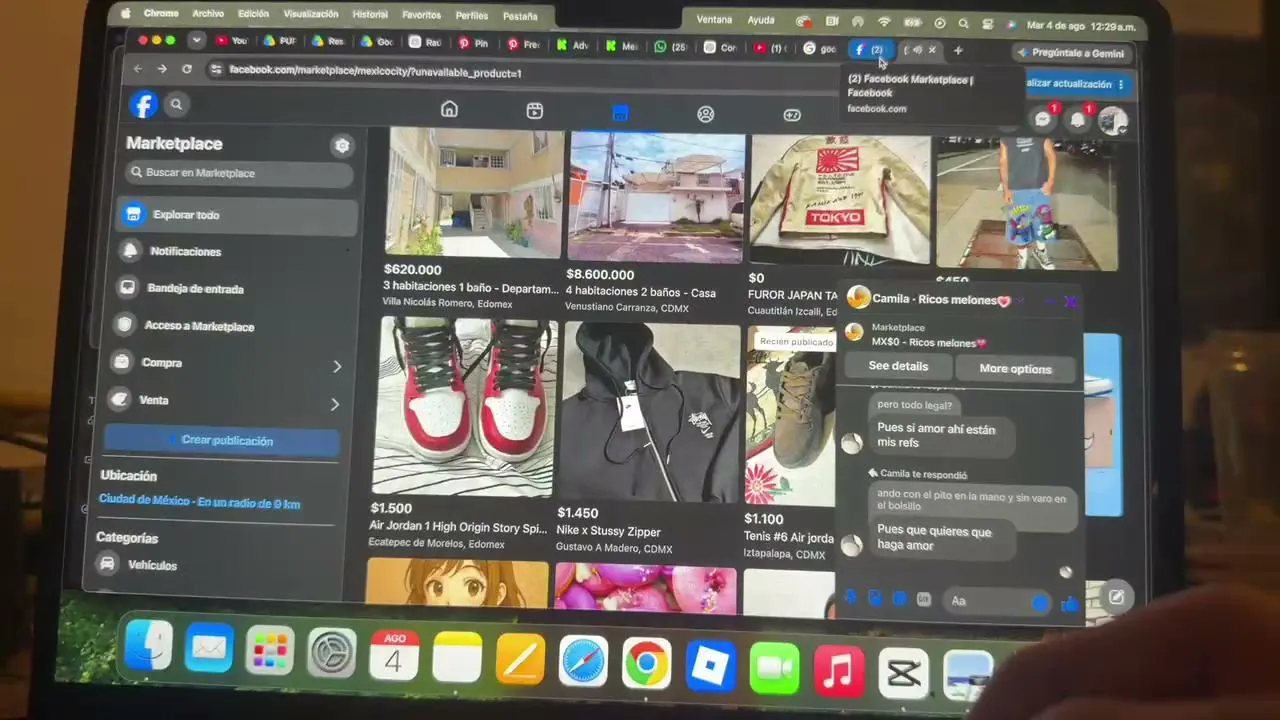
Task: Open the Groups icon in top navigation
Action: point(706,114)
